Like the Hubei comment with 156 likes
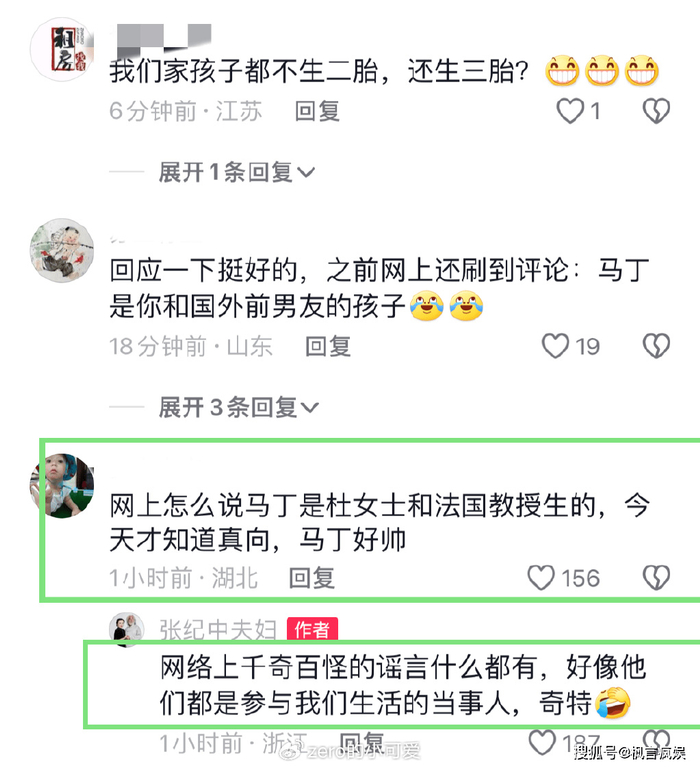 click(541, 578)
